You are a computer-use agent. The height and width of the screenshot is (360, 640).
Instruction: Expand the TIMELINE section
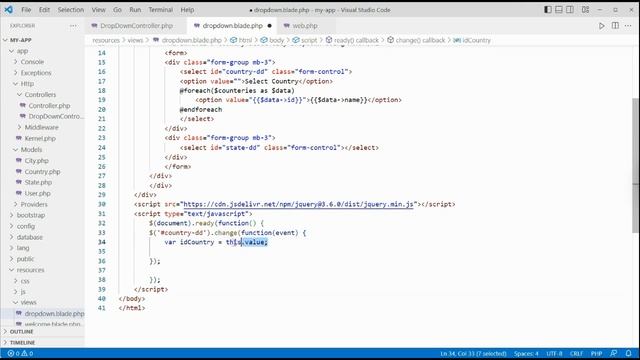pos(42,342)
